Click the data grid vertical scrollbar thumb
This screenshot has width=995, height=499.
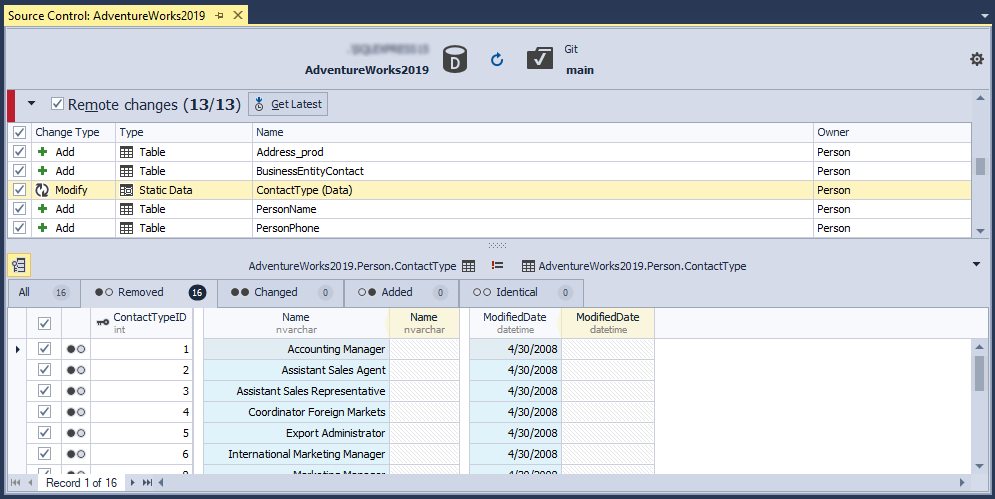[x=979, y=373]
